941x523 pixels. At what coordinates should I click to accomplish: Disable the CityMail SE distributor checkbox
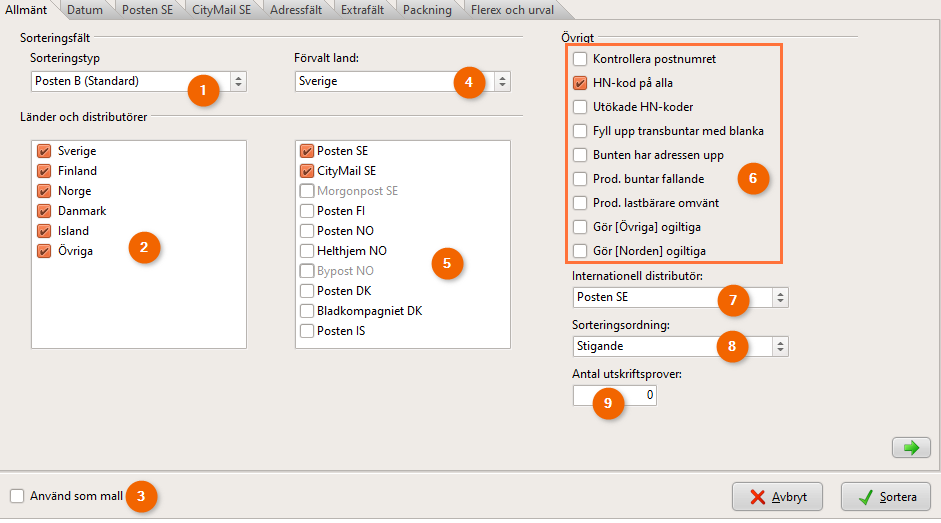[x=307, y=171]
